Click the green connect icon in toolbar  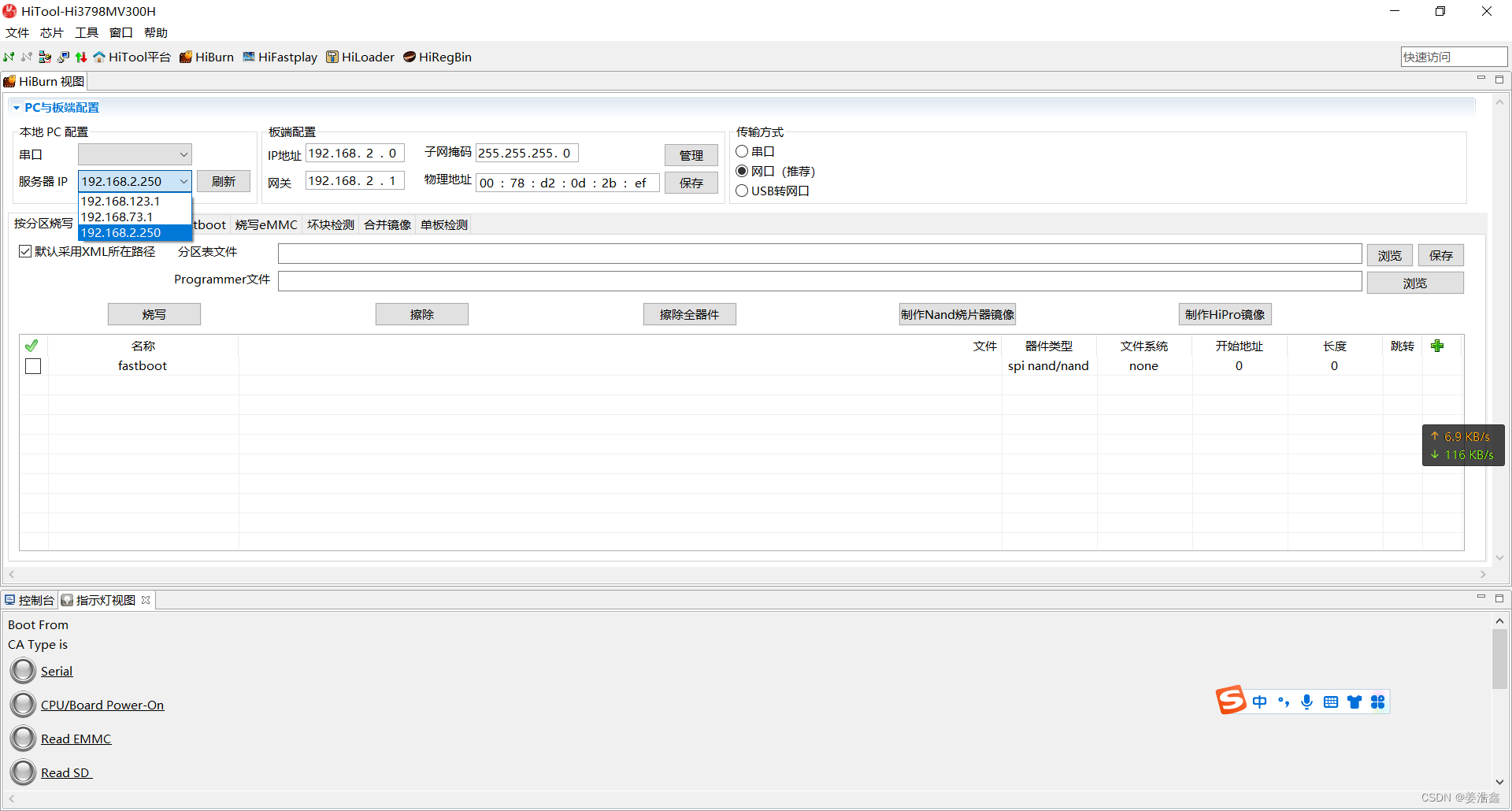[x=9, y=57]
